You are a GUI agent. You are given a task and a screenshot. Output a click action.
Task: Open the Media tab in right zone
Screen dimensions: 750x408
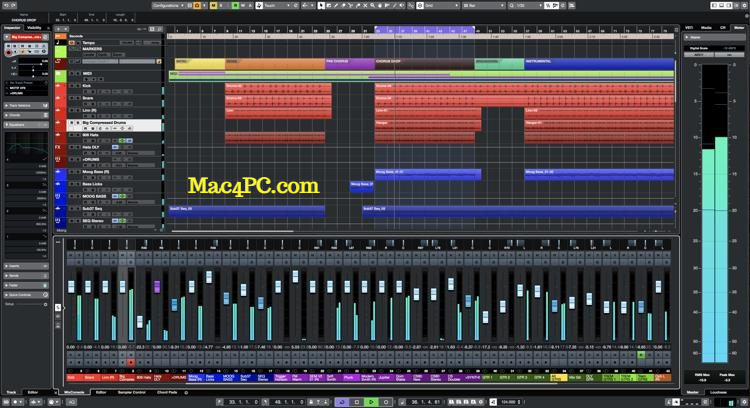click(706, 28)
